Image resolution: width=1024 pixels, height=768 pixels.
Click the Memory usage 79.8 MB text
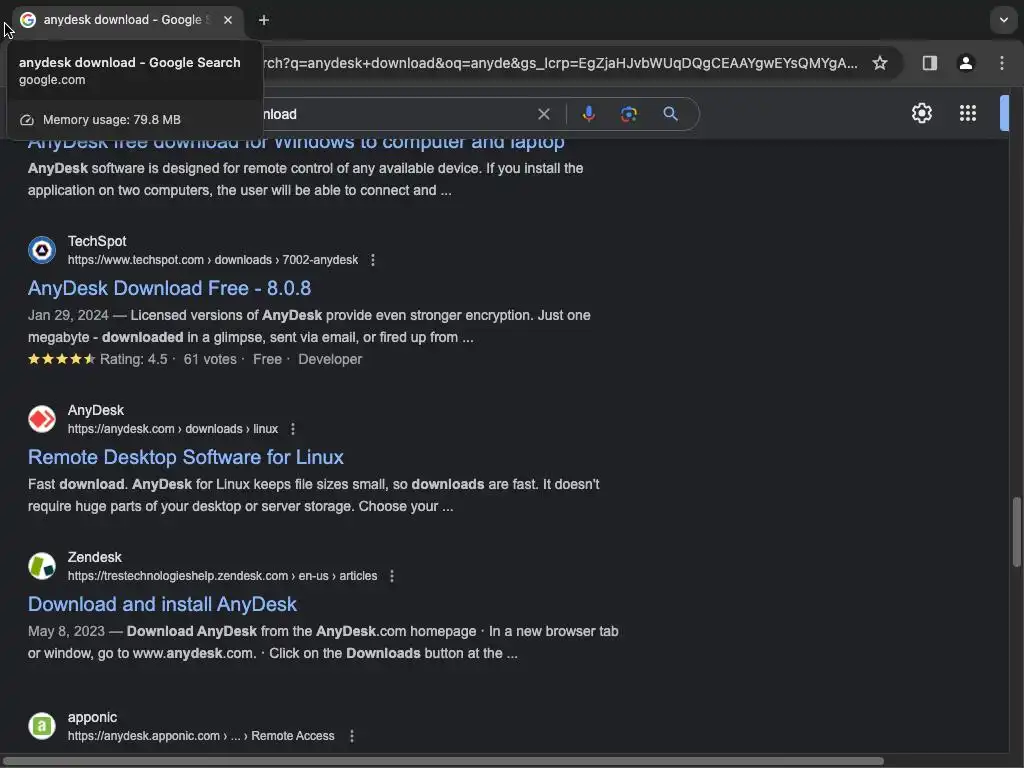click(x=112, y=120)
